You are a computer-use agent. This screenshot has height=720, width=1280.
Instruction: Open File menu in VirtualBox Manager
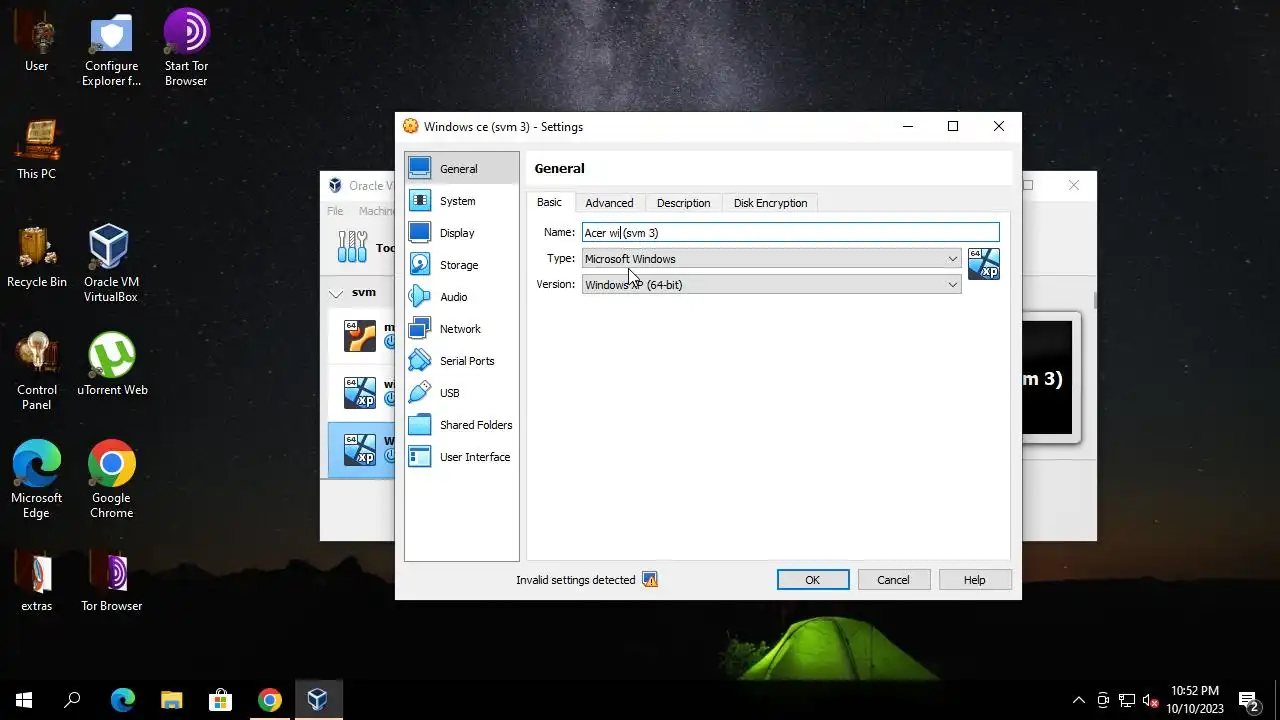coord(335,211)
